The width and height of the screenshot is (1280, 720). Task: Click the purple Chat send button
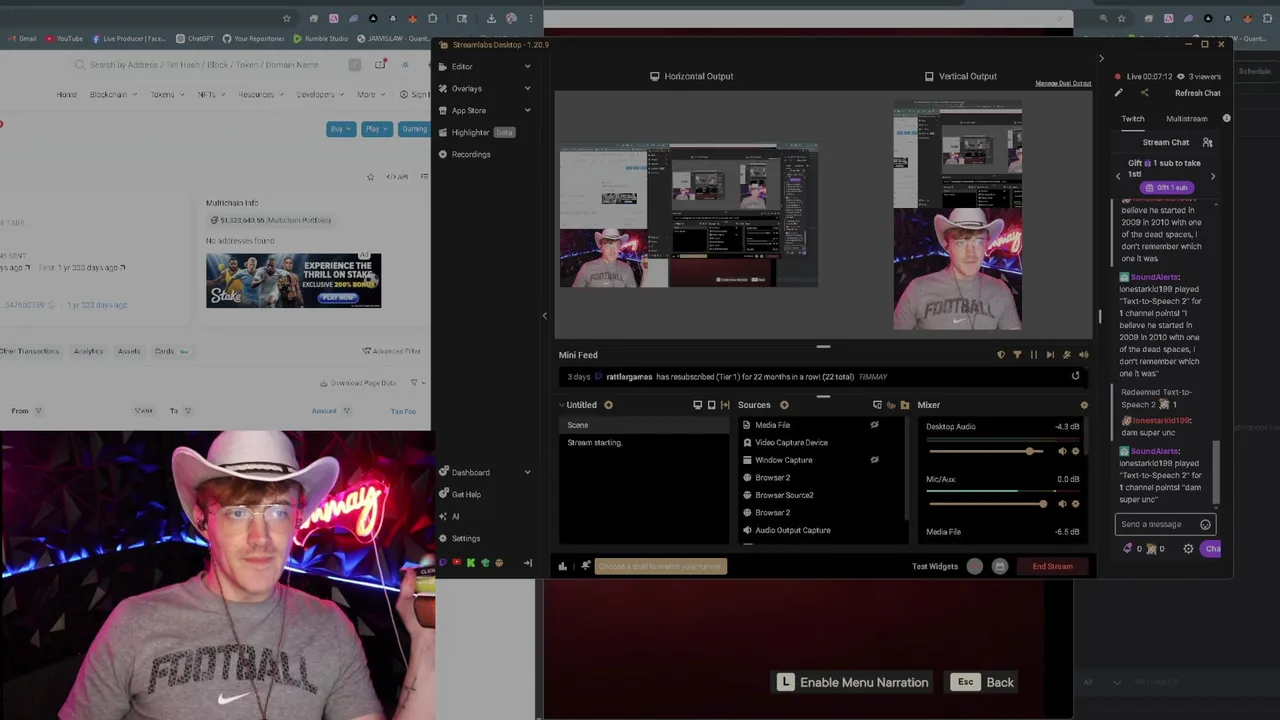point(1212,548)
